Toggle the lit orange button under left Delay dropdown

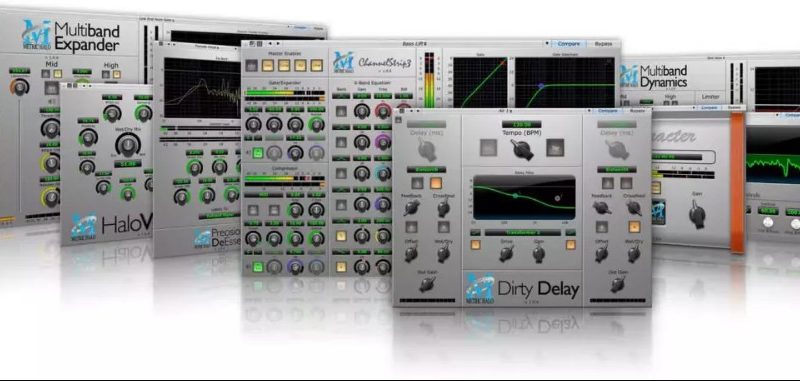point(436,183)
